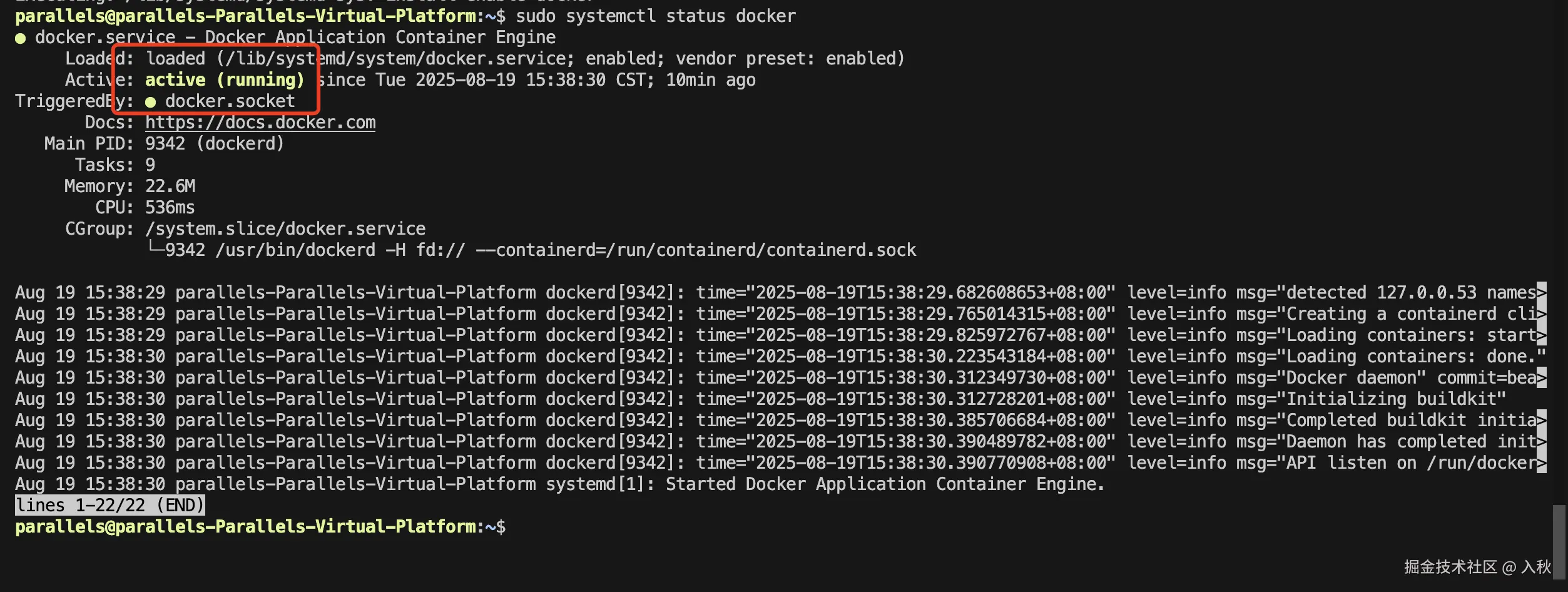
Task: Open the https://docs.docker.com link
Action: point(260,122)
